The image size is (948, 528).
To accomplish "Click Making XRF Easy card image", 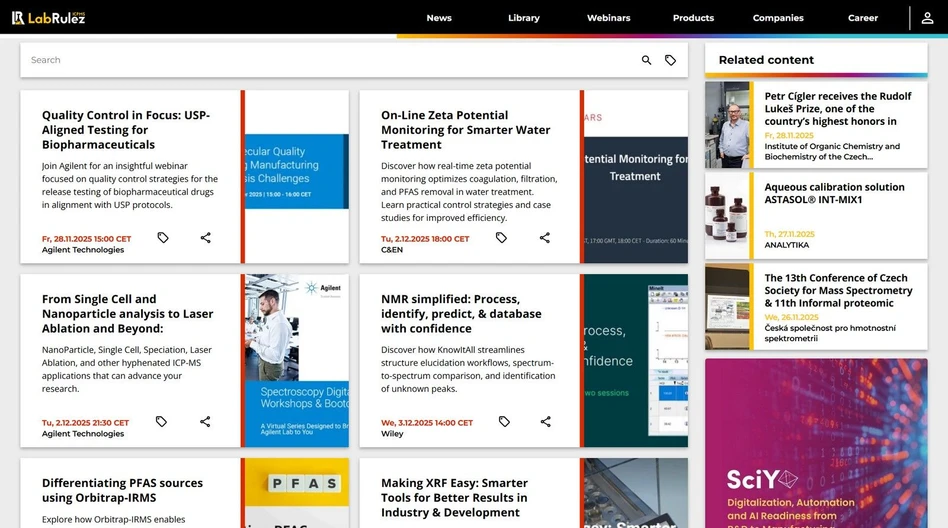I will click(x=636, y=493).
